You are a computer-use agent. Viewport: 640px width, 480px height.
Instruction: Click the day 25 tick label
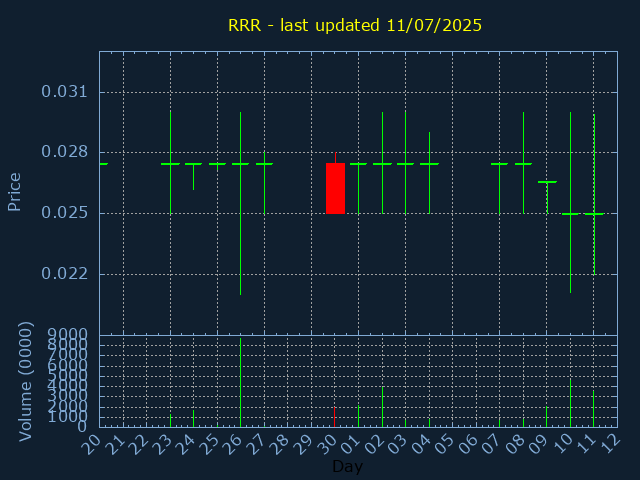pos(208,444)
